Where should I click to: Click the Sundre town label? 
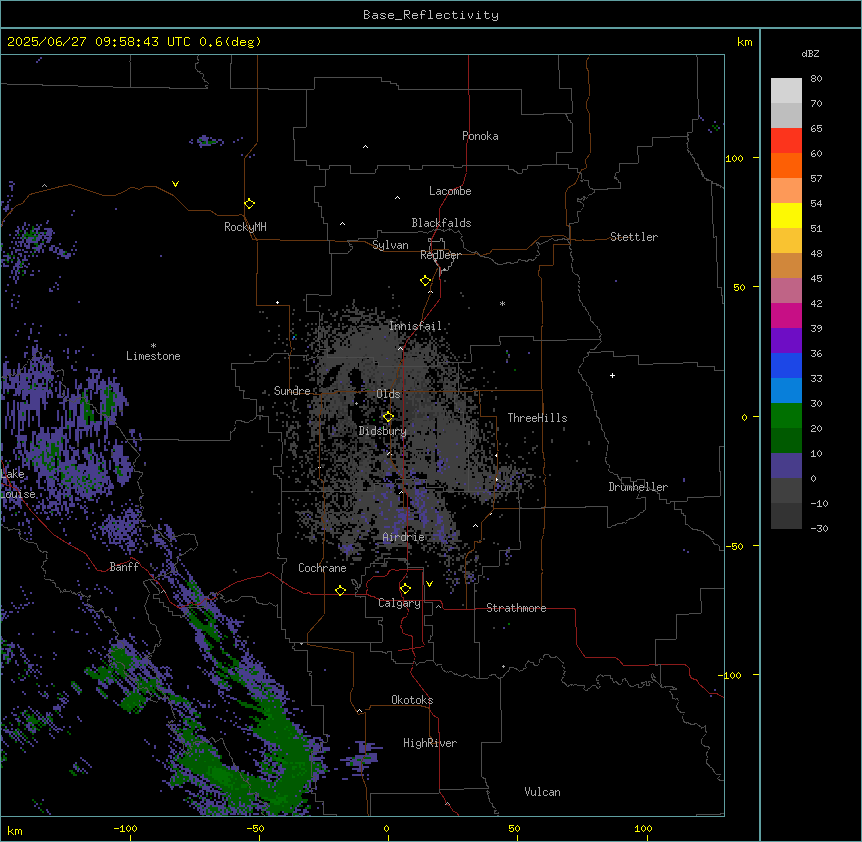pos(292,391)
